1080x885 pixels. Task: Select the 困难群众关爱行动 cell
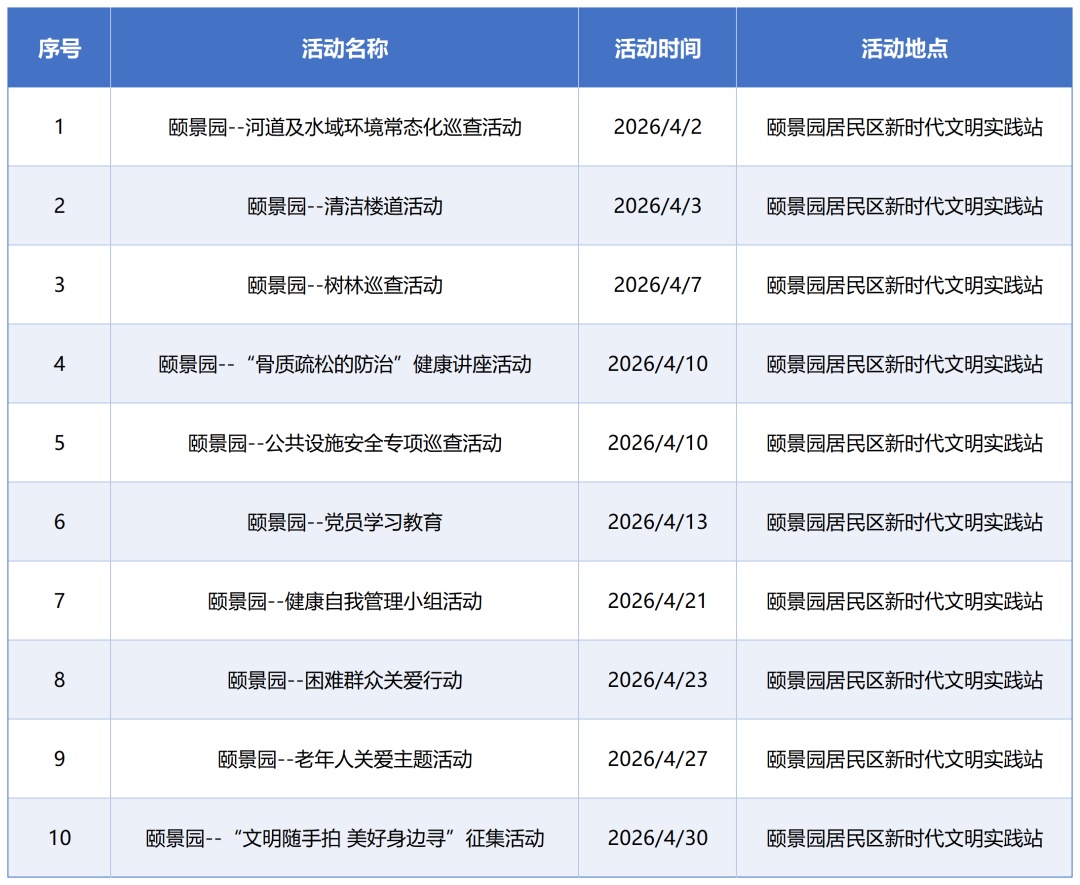pyautogui.click(x=344, y=680)
